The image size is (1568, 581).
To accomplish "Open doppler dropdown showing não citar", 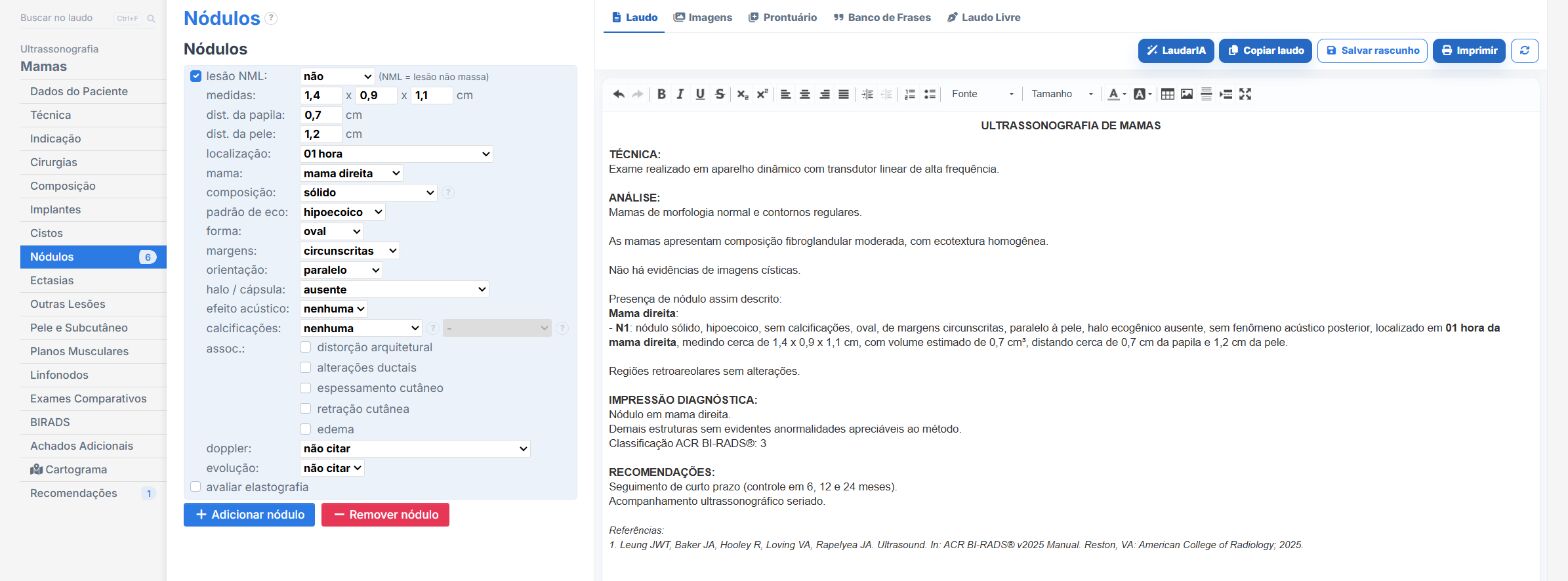I will (x=415, y=449).
